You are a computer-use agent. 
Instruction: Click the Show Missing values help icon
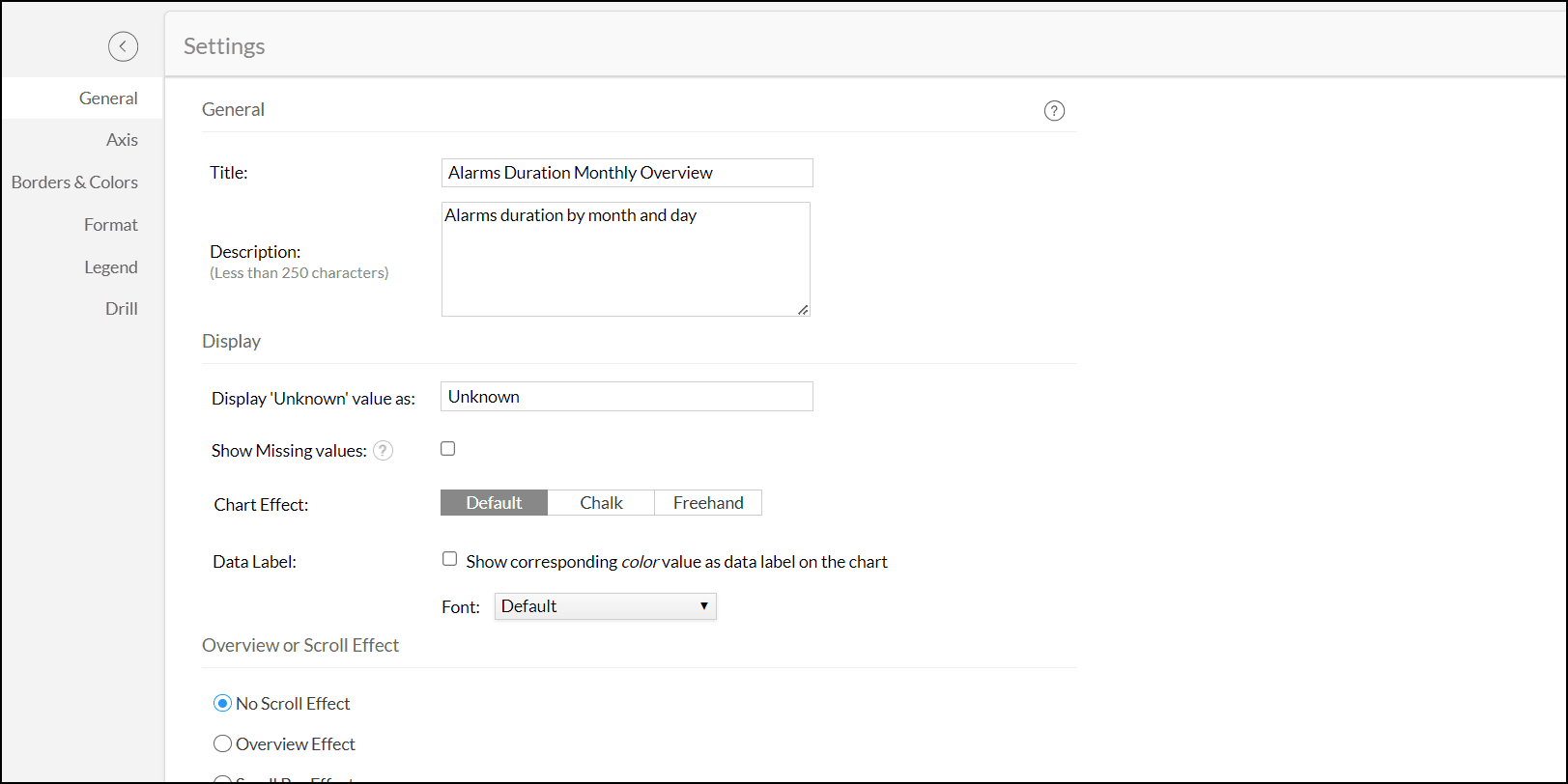pyautogui.click(x=384, y=451)
